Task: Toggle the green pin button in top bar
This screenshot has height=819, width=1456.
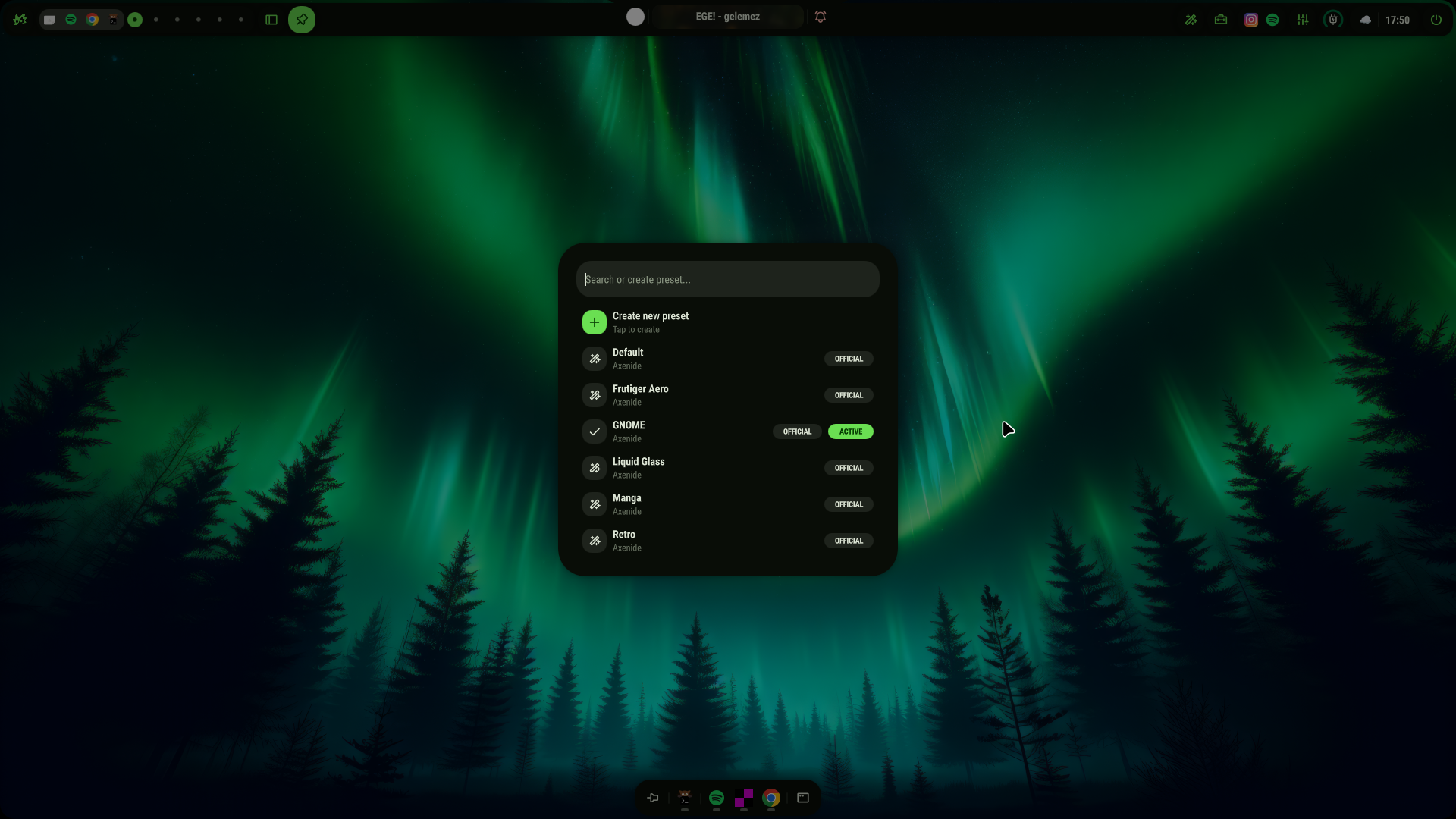Action: (x=301, y=20)
